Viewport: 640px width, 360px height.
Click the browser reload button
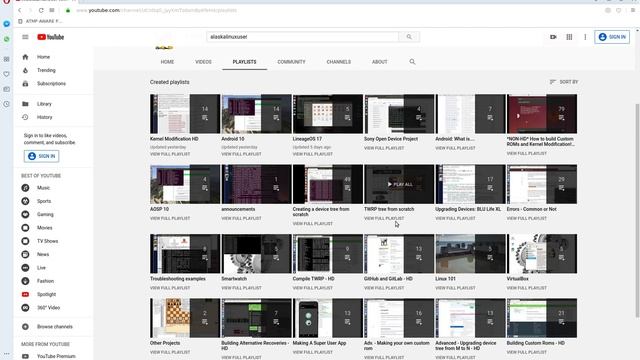[41, 10]
